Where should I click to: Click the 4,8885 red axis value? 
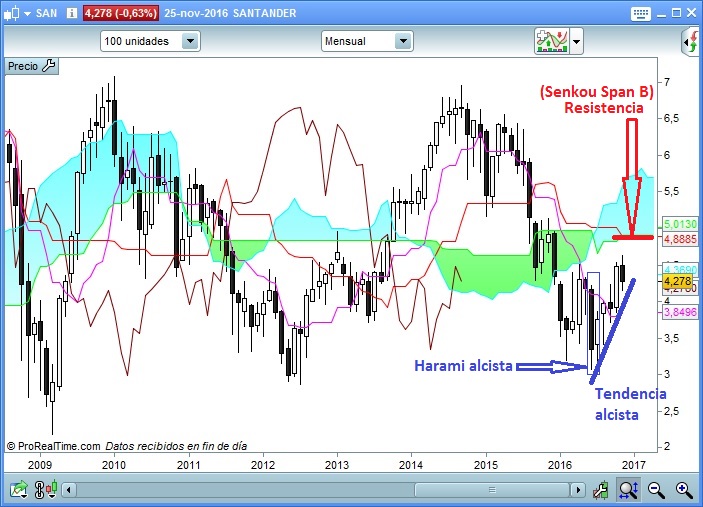(680, 239)
